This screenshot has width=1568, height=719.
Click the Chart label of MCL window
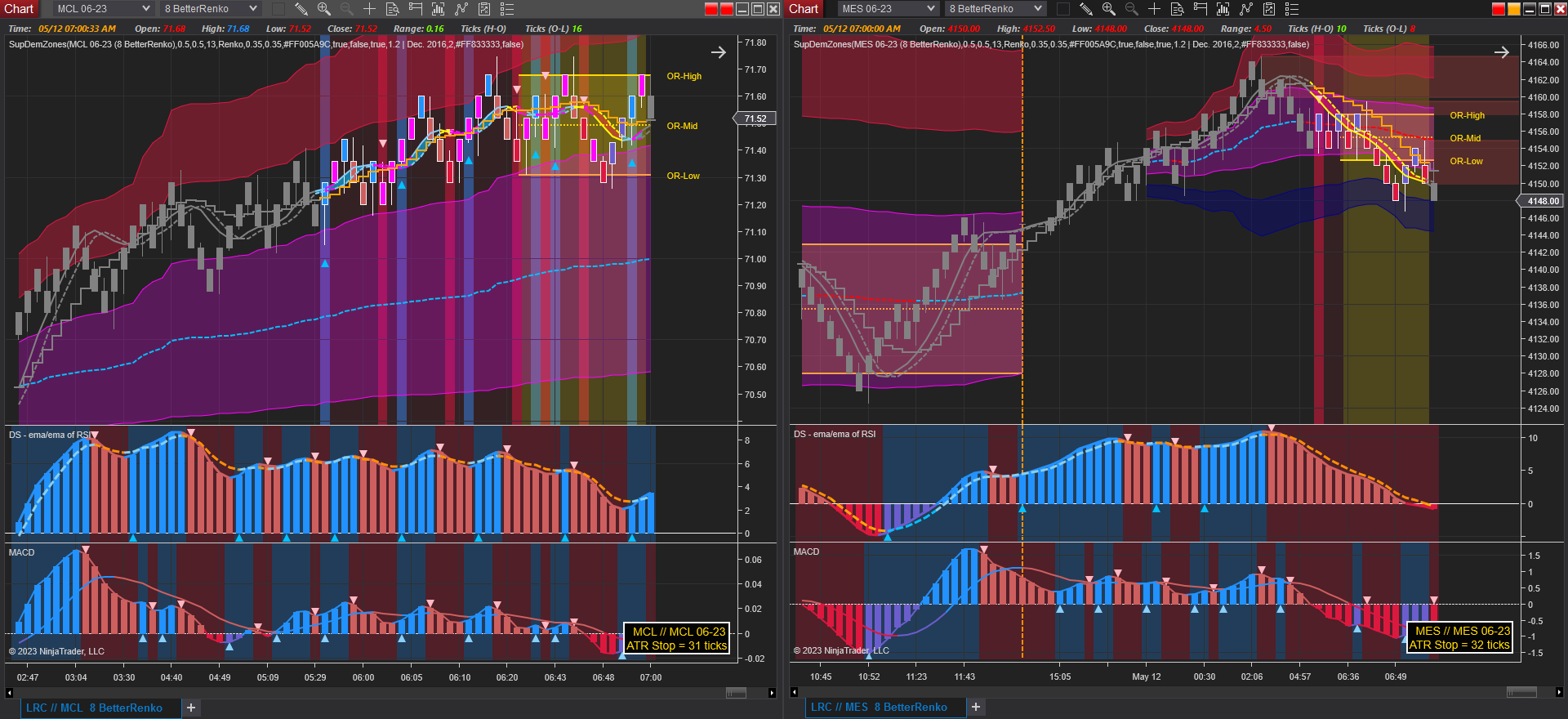coord(19,9)
